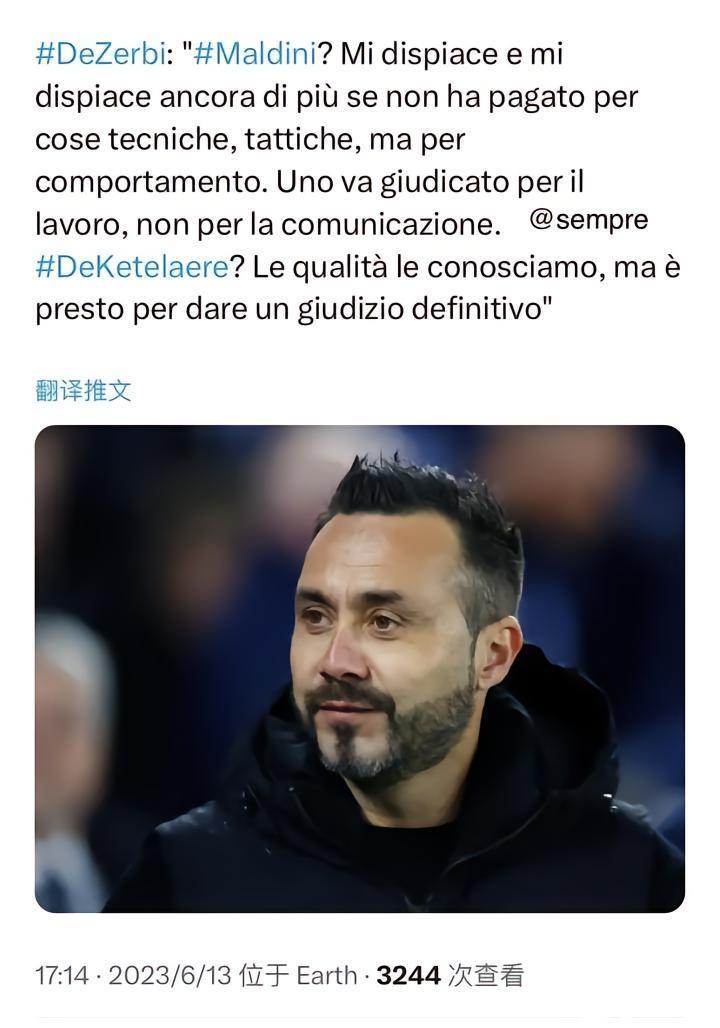This screenshot has height=1028, width=720.
Task: Open the 3244 view count
Action: pos(408,976)
